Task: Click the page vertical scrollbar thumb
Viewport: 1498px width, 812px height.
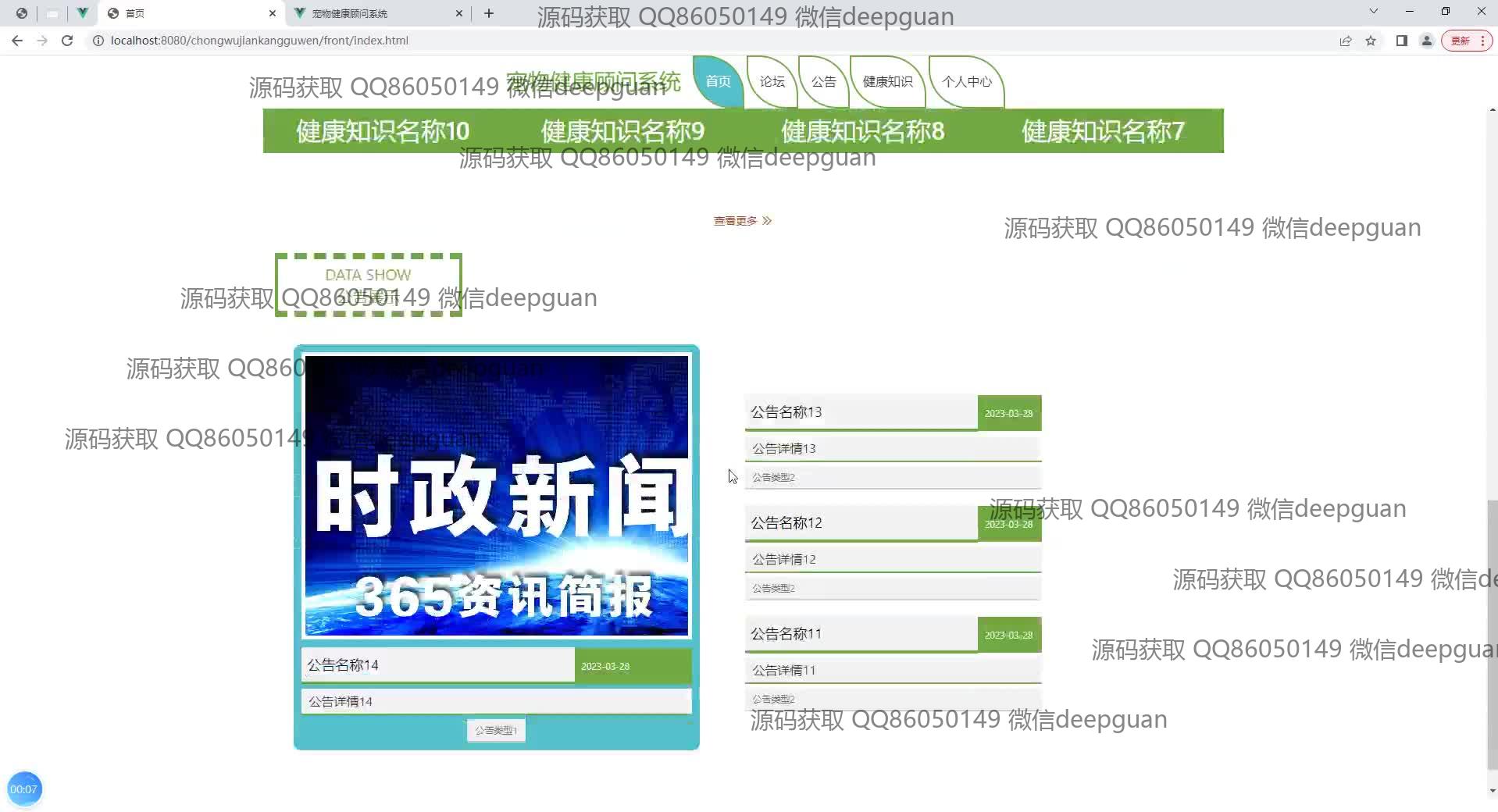Action: (1493, 634)
